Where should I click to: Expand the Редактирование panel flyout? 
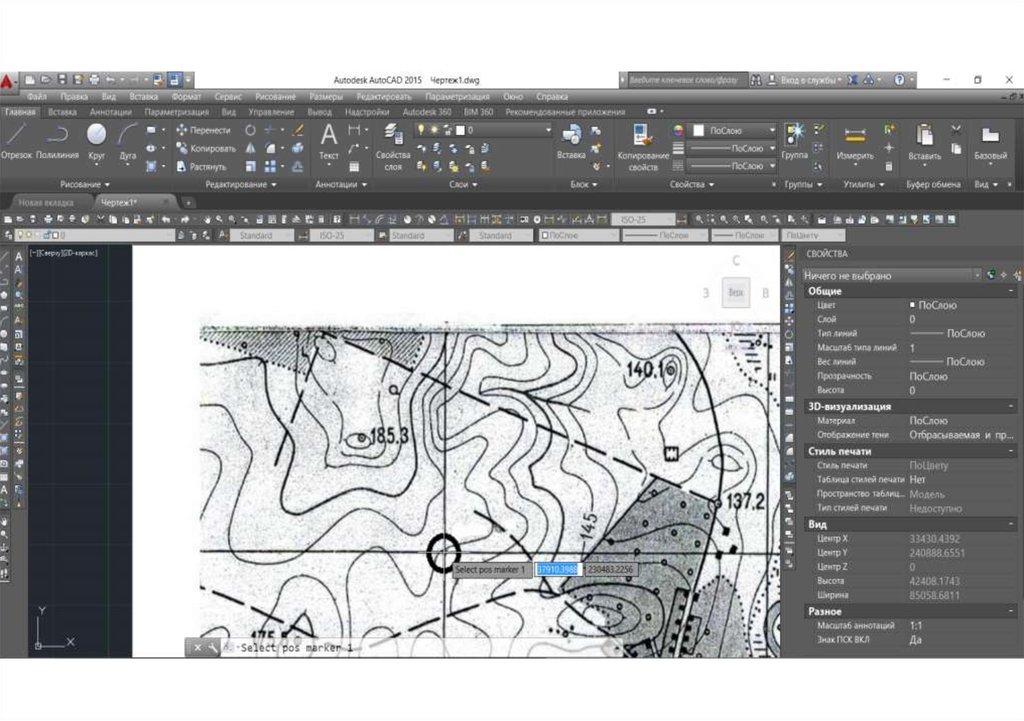coord(240,185)
